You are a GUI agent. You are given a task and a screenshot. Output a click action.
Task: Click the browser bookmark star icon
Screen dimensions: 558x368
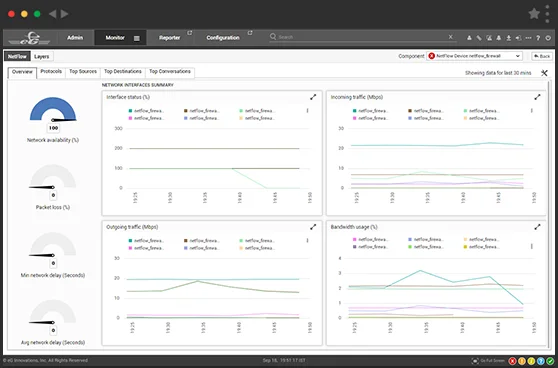534,14
